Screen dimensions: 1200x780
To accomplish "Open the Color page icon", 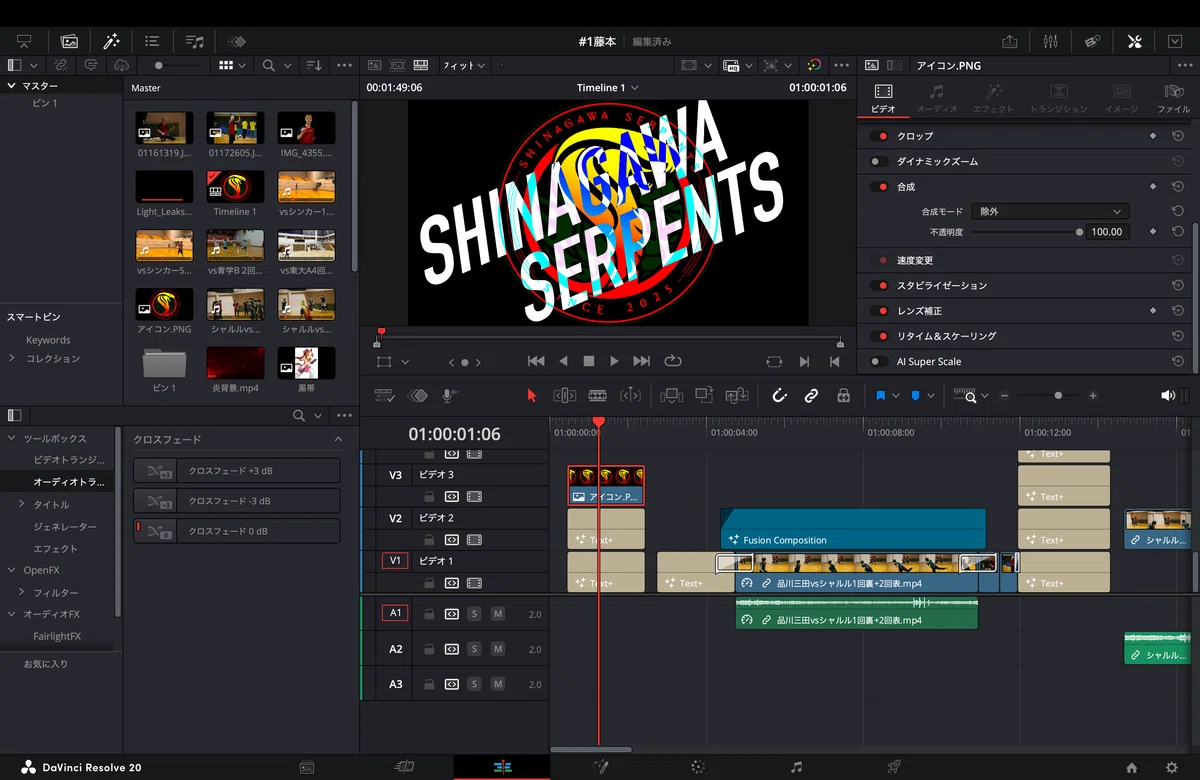I will click(698, 767).
